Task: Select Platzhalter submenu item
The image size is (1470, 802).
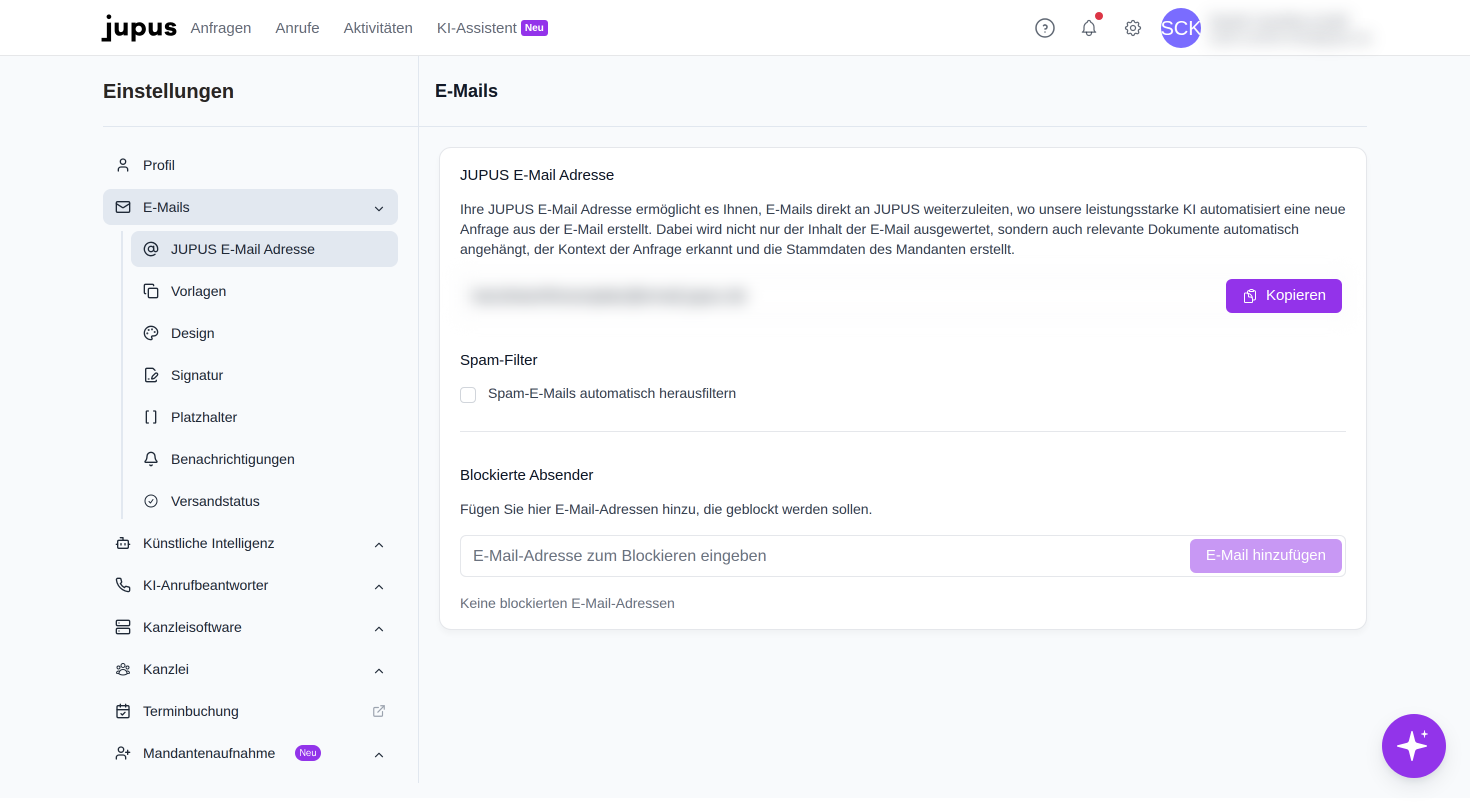Action: (264, 417)
